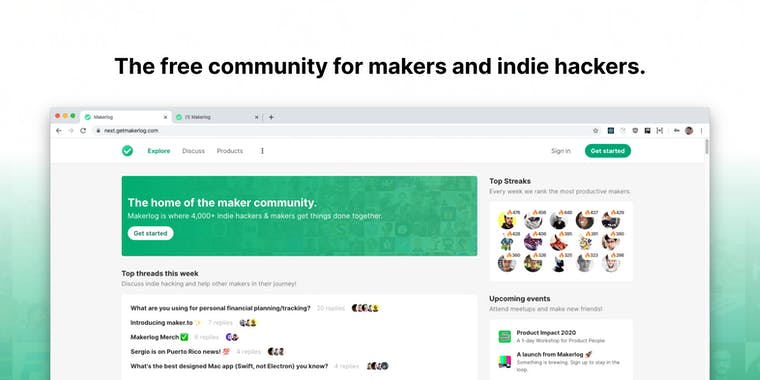The width and height of the screenshot is (760, 380).
Task: Open thread about personal financial planning/tracking
Action: 221,308
